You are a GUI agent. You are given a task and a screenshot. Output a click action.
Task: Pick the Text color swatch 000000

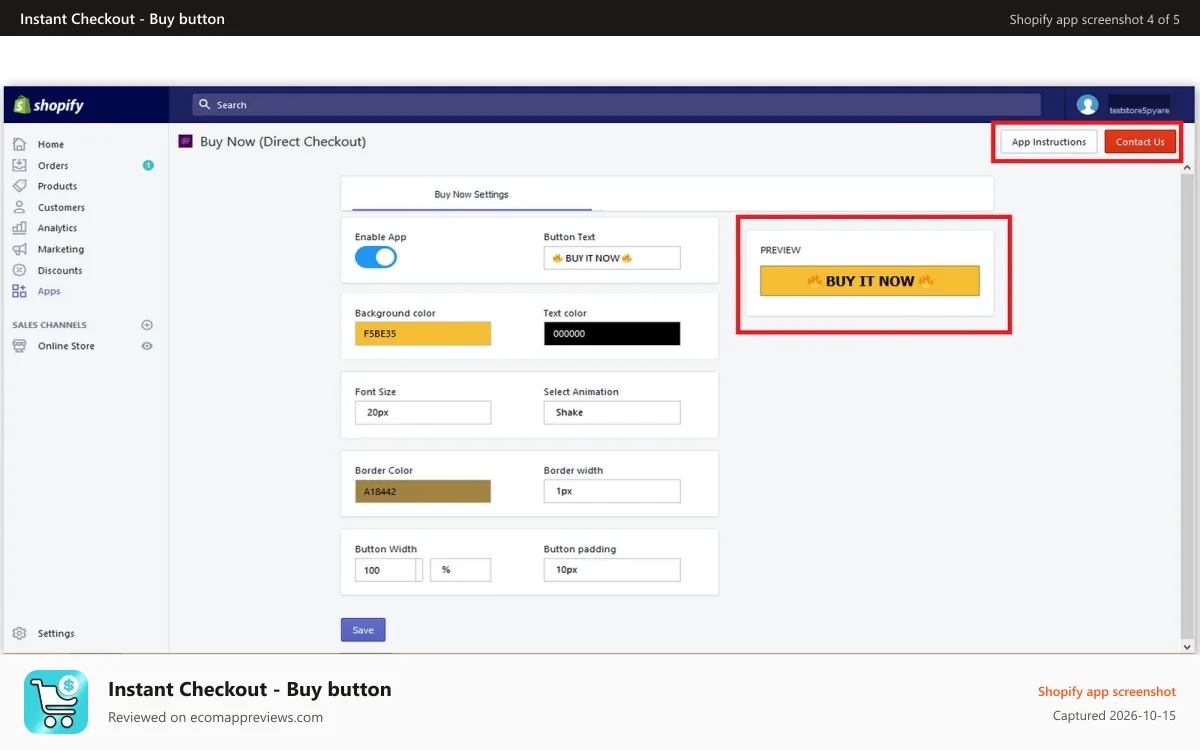click(612, 334)
